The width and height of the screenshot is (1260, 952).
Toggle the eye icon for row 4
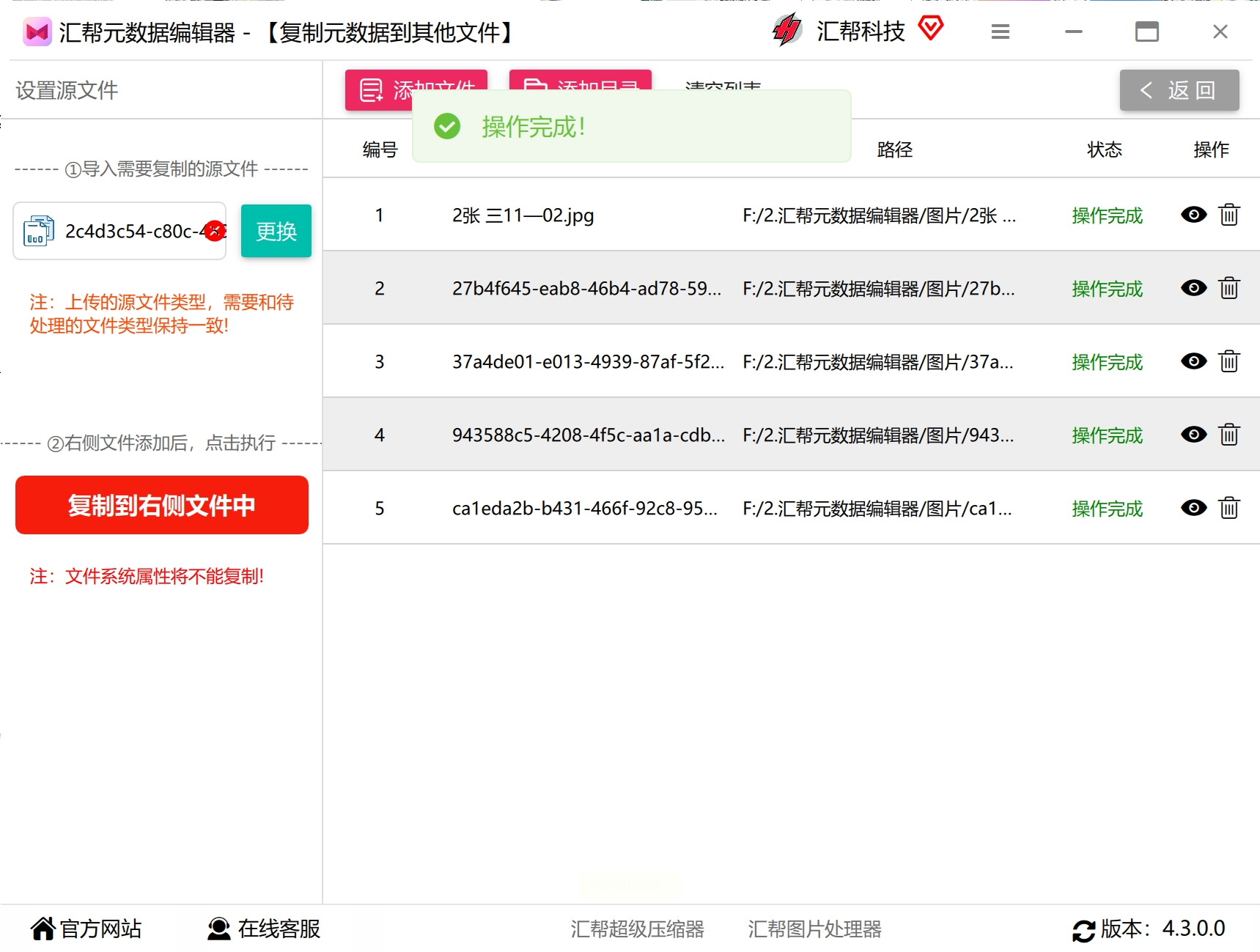1193,435
